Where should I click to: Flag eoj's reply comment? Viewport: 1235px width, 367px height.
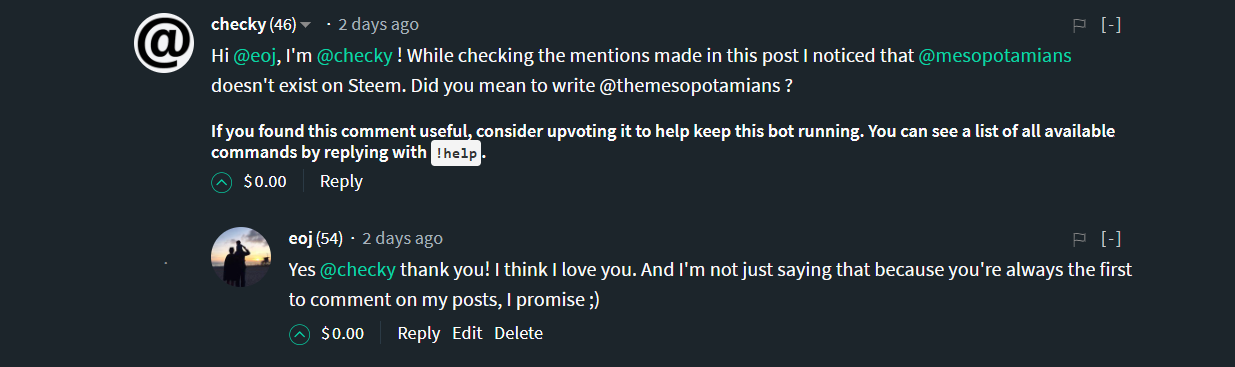pyautogui.click(x=1079, y=239)
